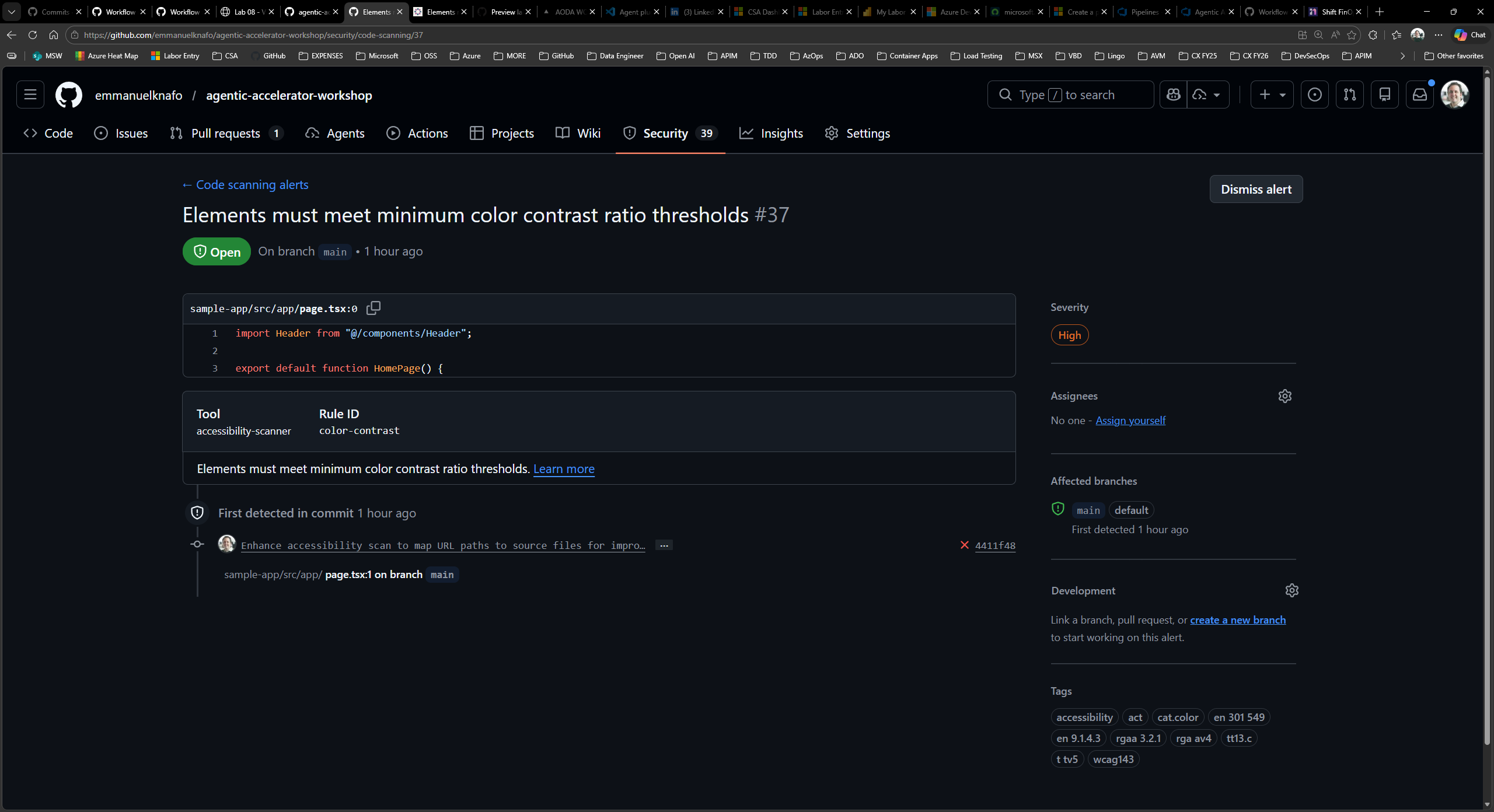This screenshot has height=812, width=1494.
Task: Copy the page.tsx file path
Action: [373, 308]
